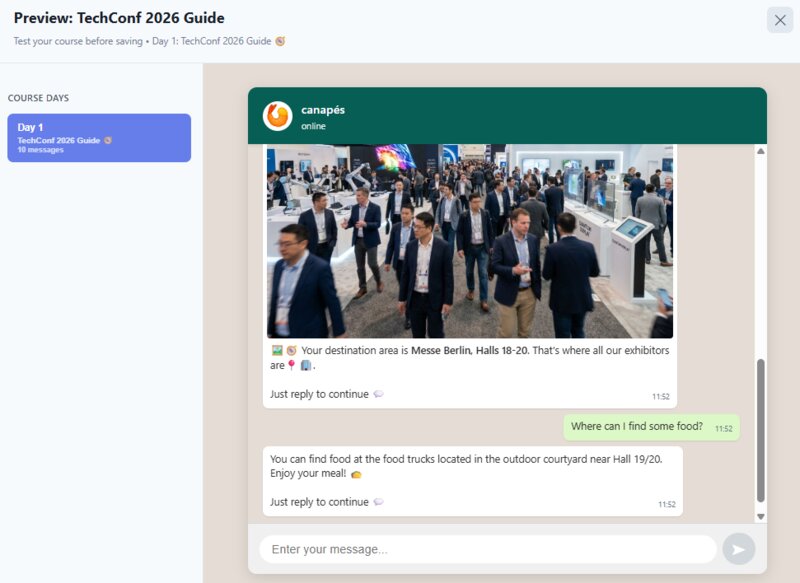800x583 pixels.
Task: Select Day 1 in Course Days sidebar
Action: [x=99, y=138]
